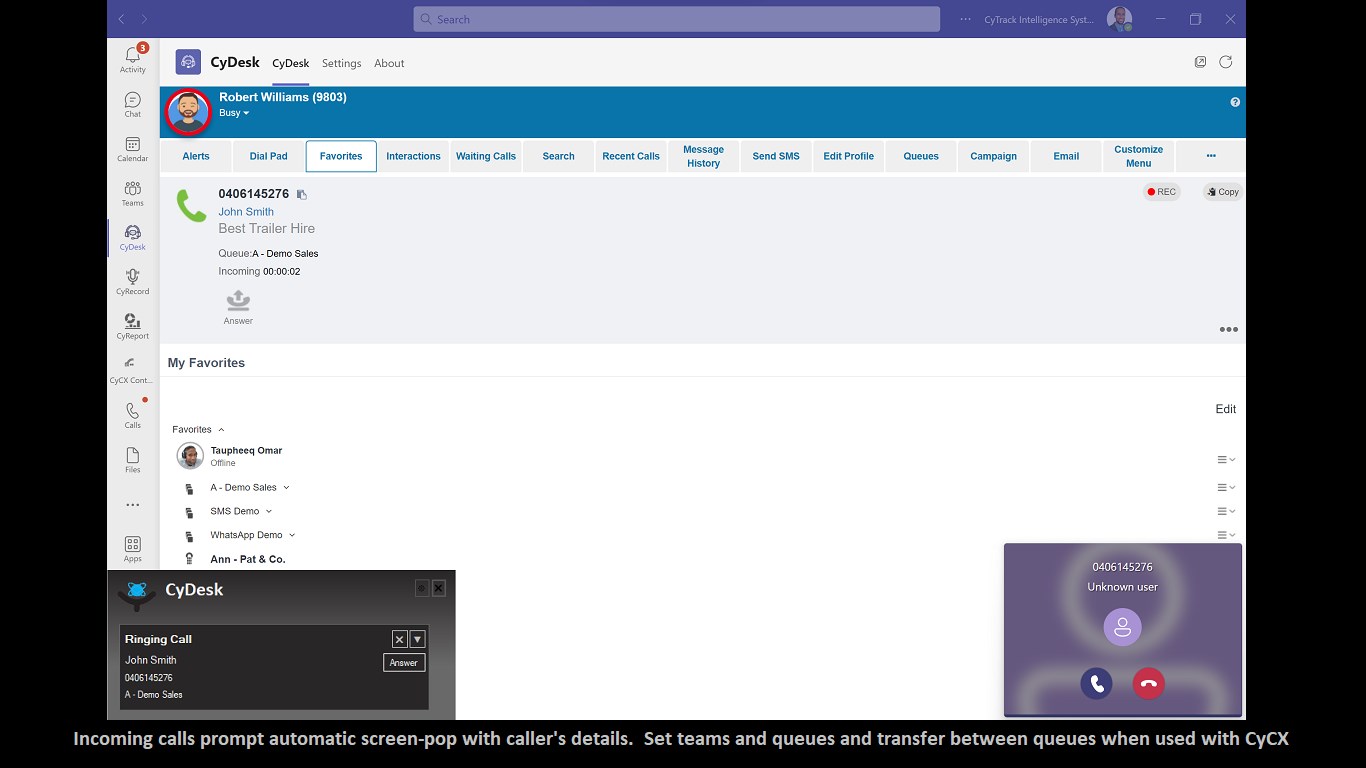
Task: Open the Send SMS tab
Action: point(776,156)
